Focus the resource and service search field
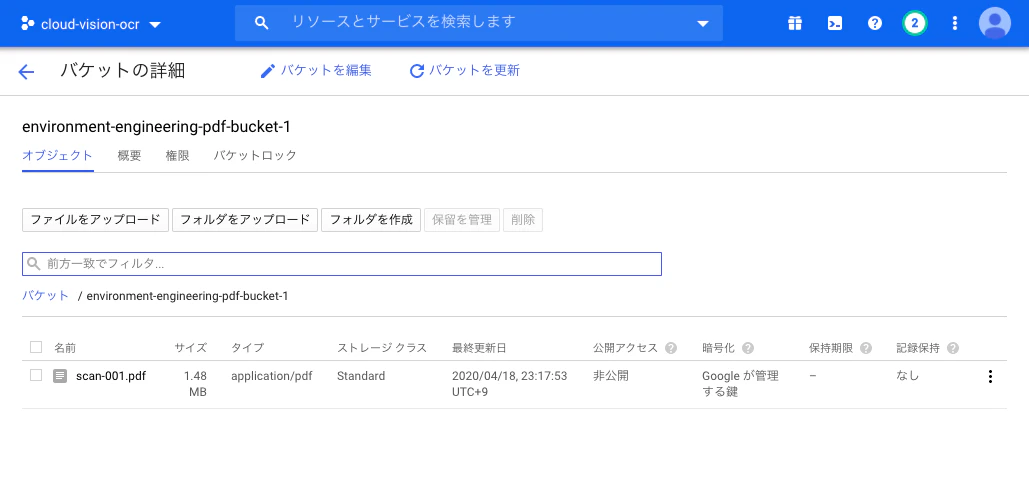 (x=479, y=23)
